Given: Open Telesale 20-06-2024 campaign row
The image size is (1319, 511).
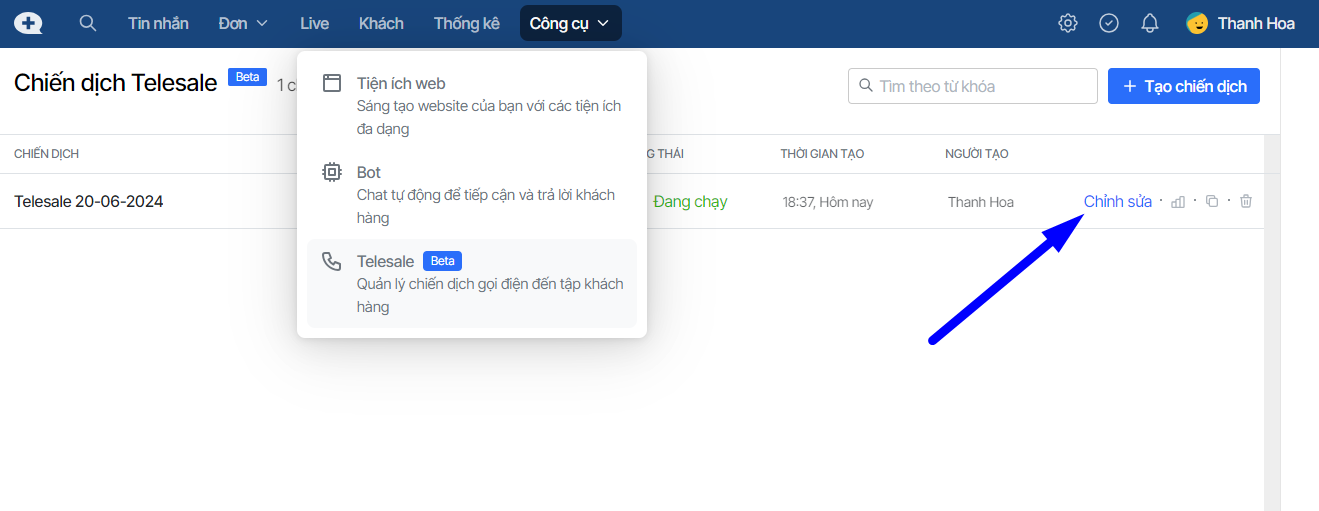Looking at the screenshot, I should [x=89, y=202].
